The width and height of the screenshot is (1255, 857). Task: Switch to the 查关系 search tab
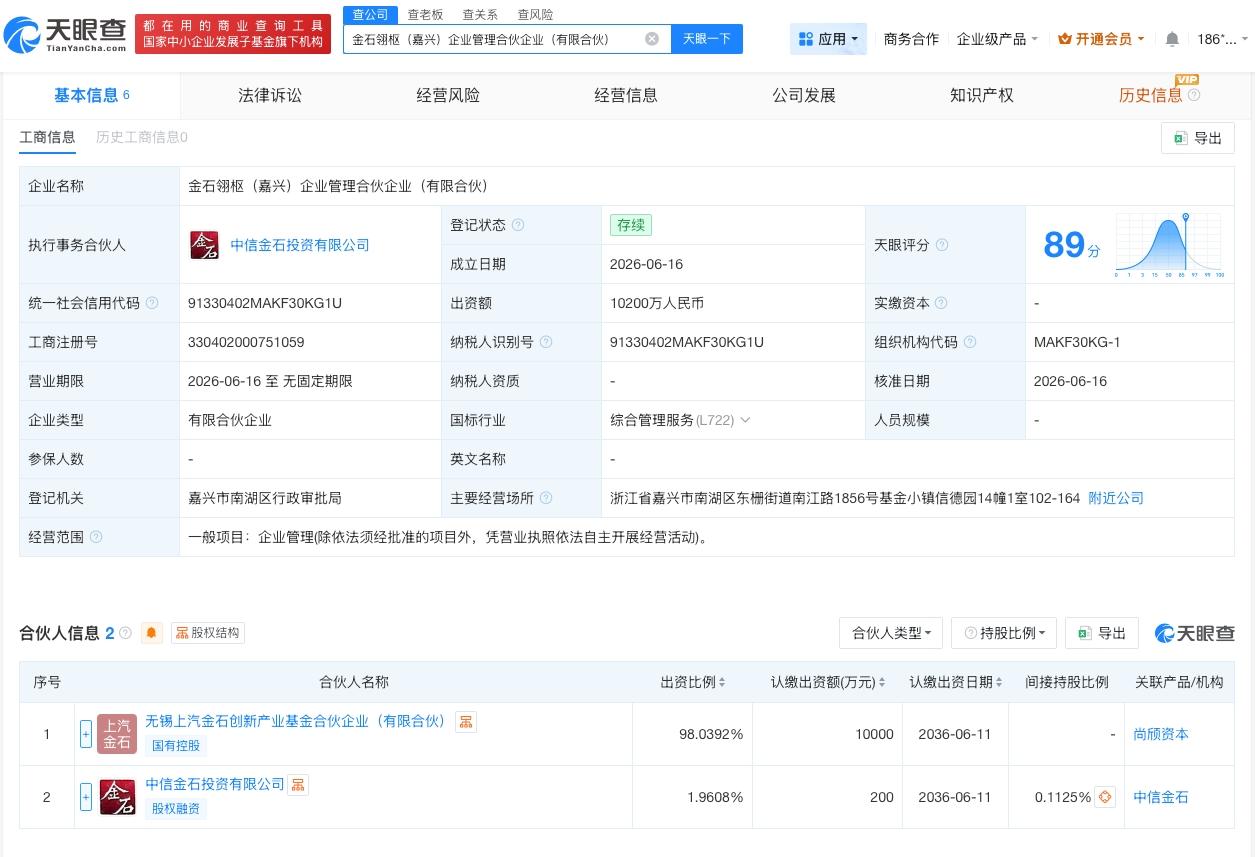[480, 15]
